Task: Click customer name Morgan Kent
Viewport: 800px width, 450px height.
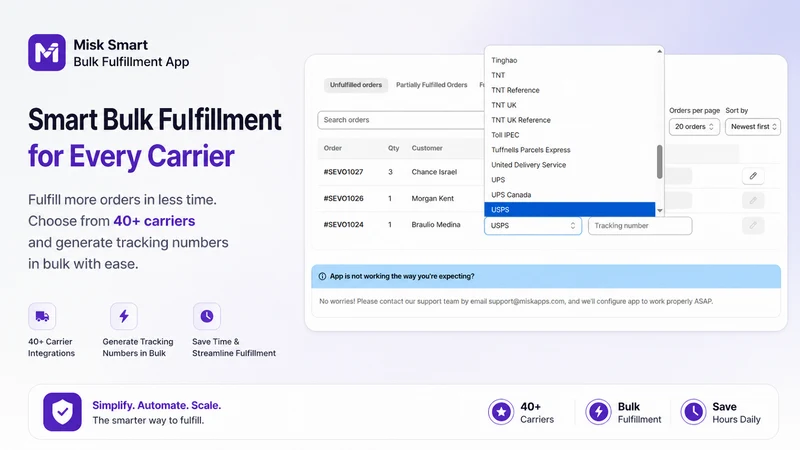Action: [x=433, y=198]
